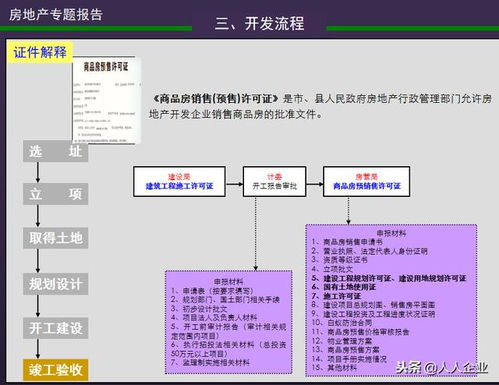Click item 2、规划部门、国土部门相关手续
Image resolution: width=499 pixels, height=385 pixels.
pos(225,300)
